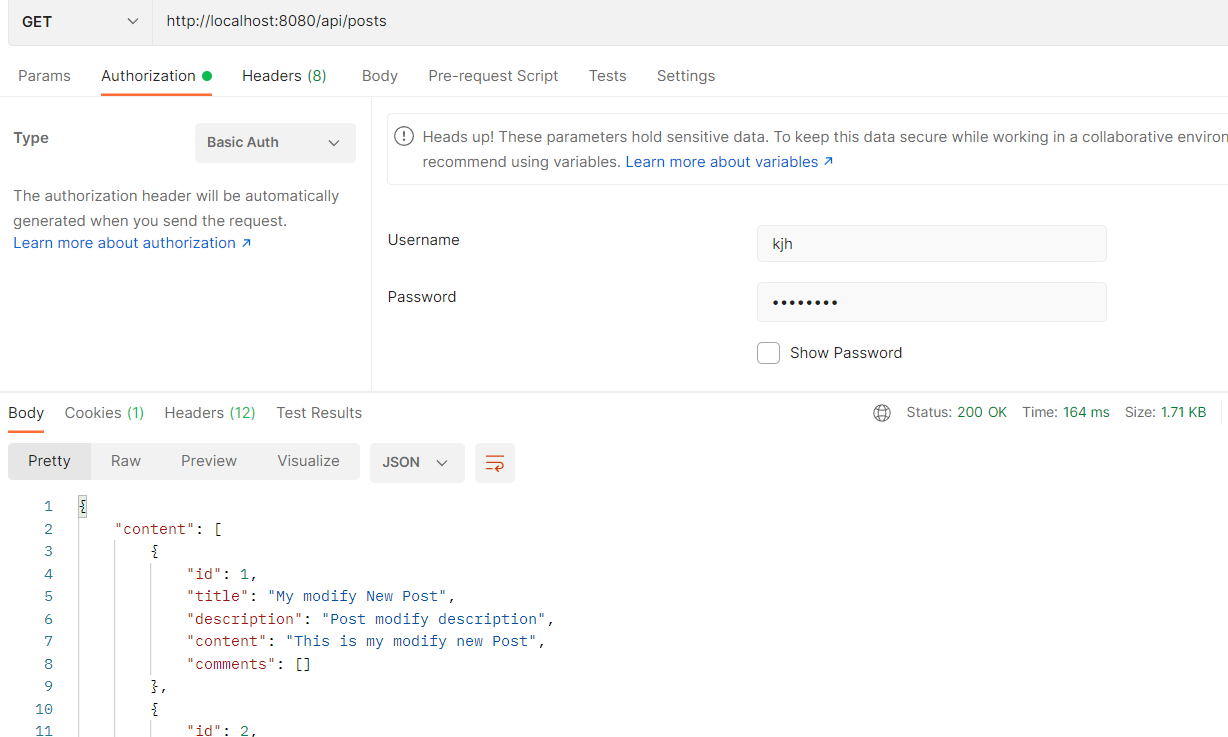Click the "Post modify description" value
Screen dimensions: 1228x737
434,619
